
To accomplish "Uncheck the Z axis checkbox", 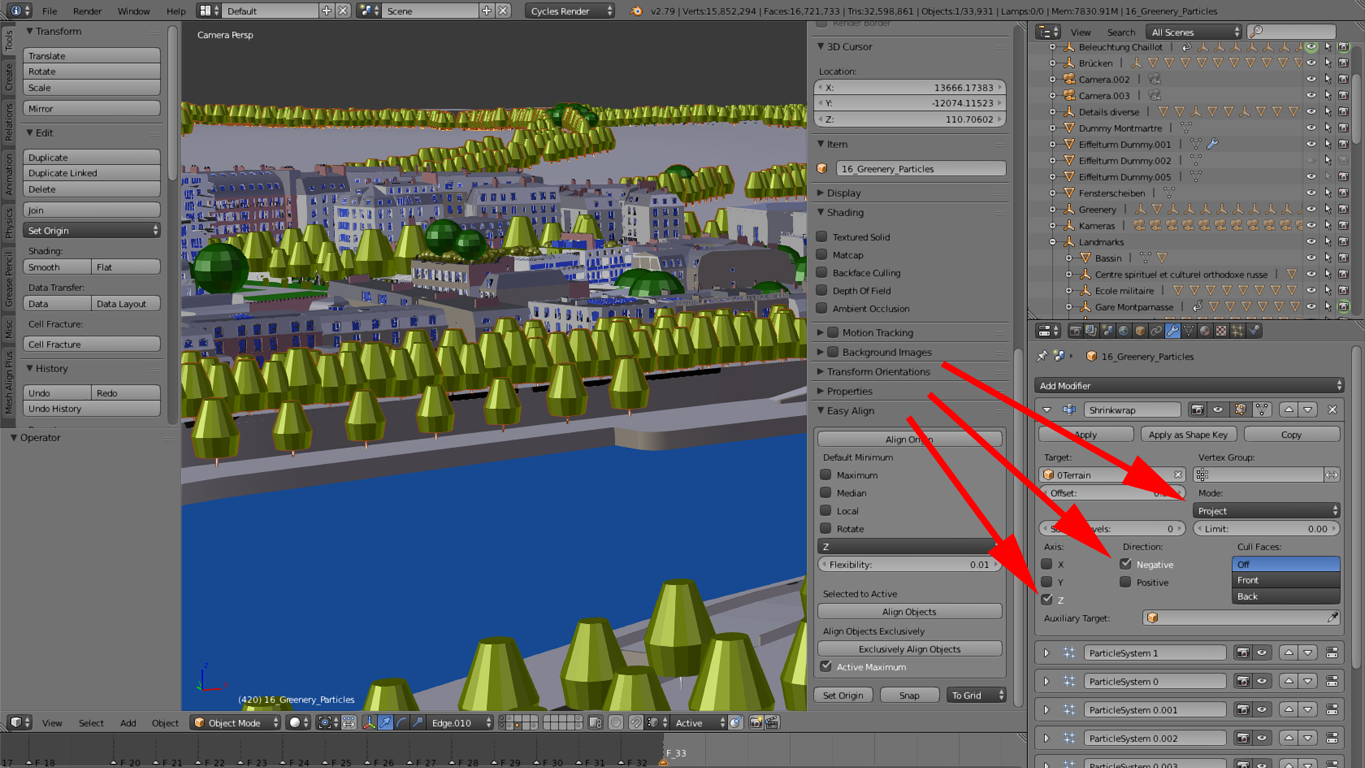I will (x=1047, y=600).
